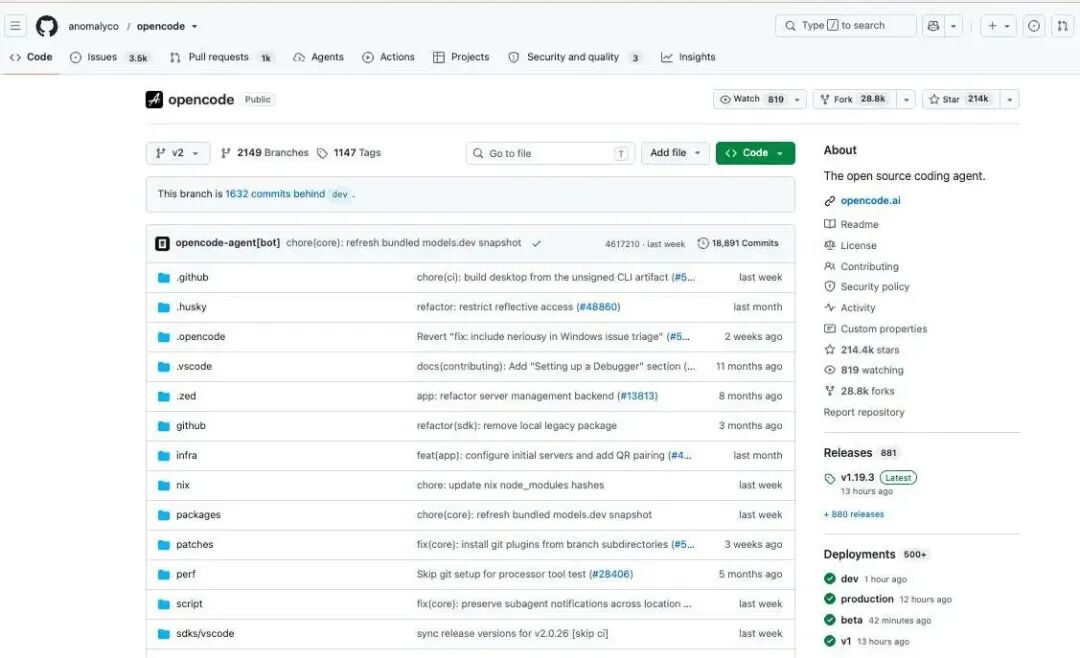Open pull request #48860 link
This screenshot has width=1080, height=658.
pos(598,307)
